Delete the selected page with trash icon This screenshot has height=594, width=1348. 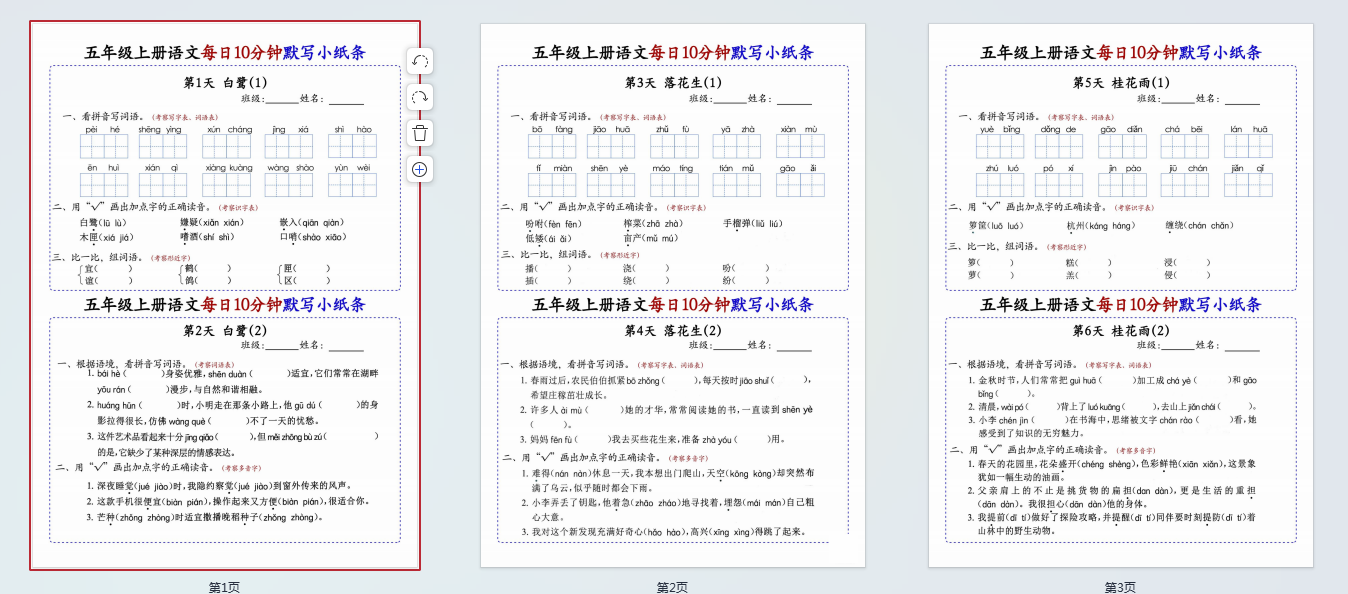coord(420,133)
